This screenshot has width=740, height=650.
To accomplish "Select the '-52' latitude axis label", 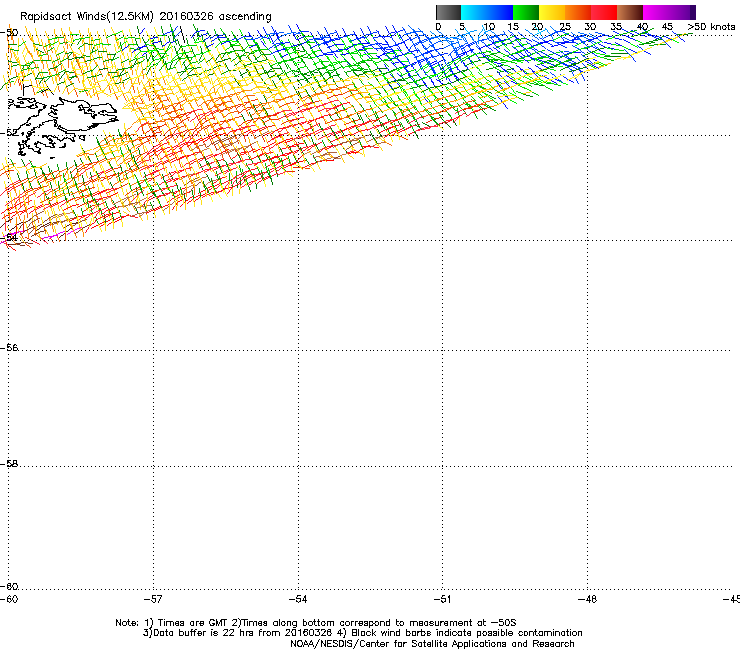I will 9,133.
